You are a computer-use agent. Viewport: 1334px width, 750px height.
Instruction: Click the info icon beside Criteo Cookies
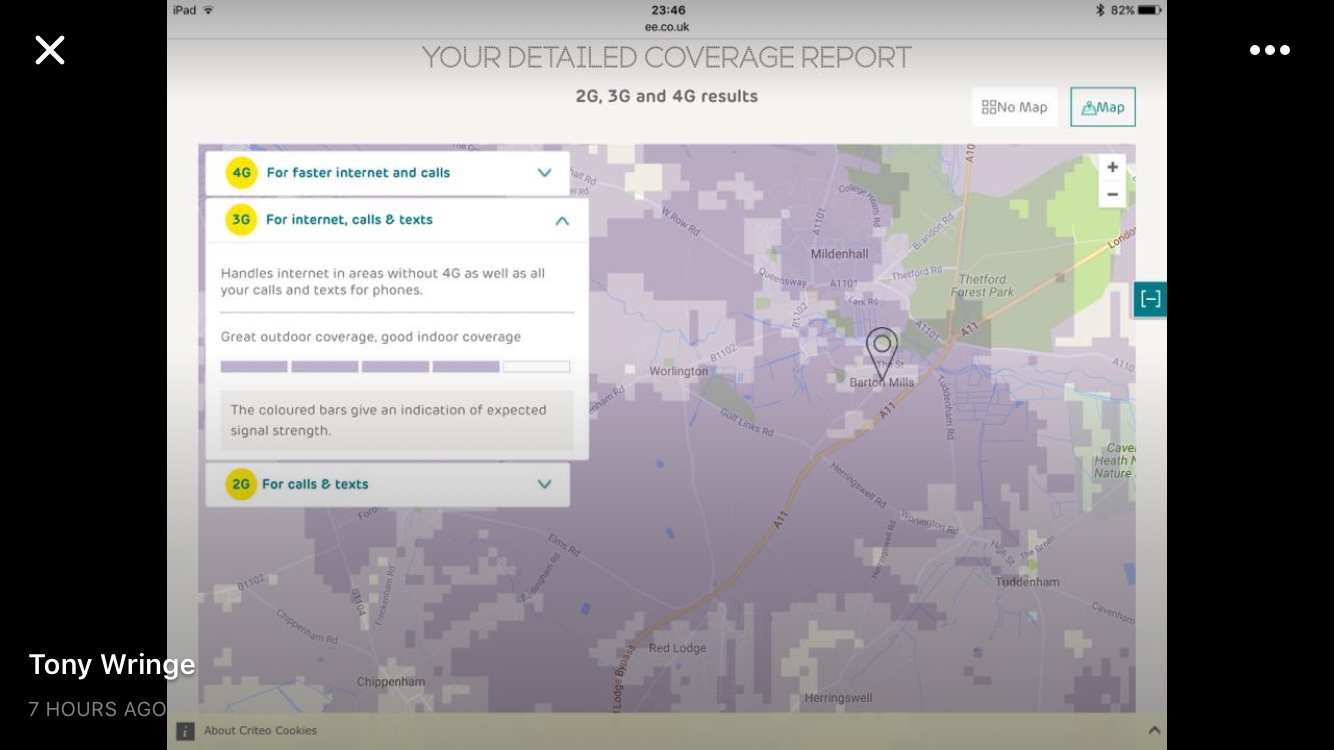(x=185, y=731)
